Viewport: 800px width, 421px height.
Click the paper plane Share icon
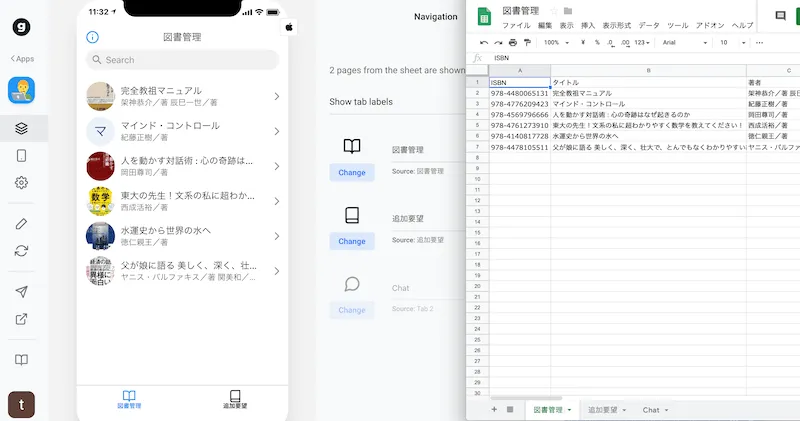click(x=21, y=291)
